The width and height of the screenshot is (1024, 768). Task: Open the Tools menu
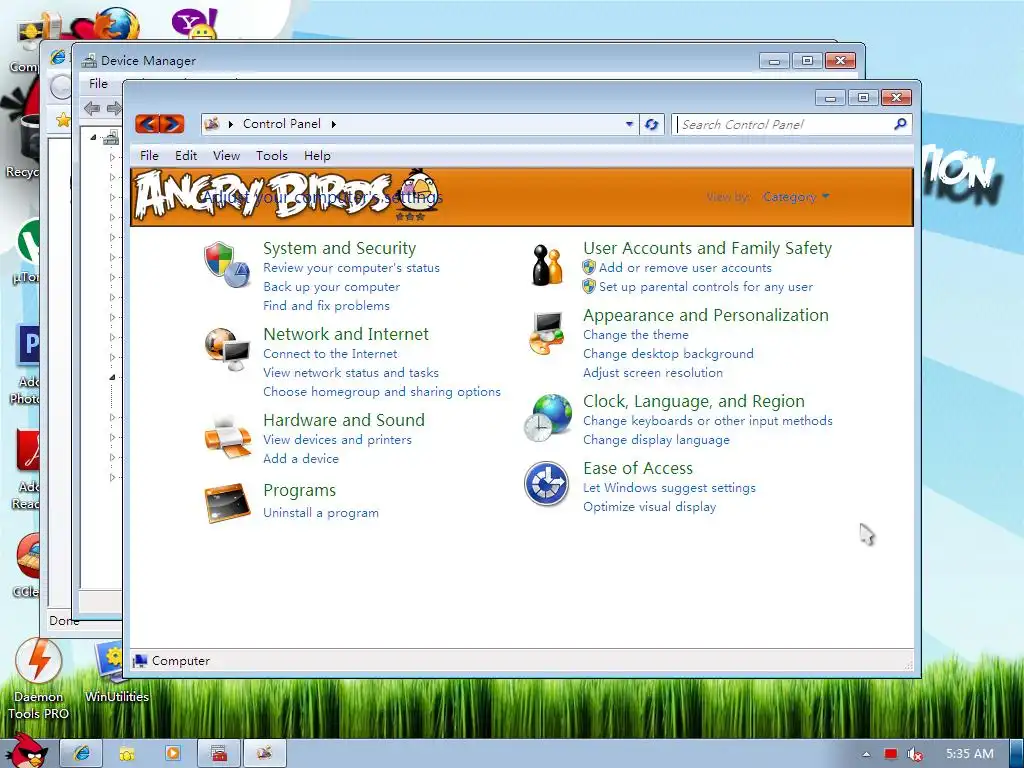point(272,155)
